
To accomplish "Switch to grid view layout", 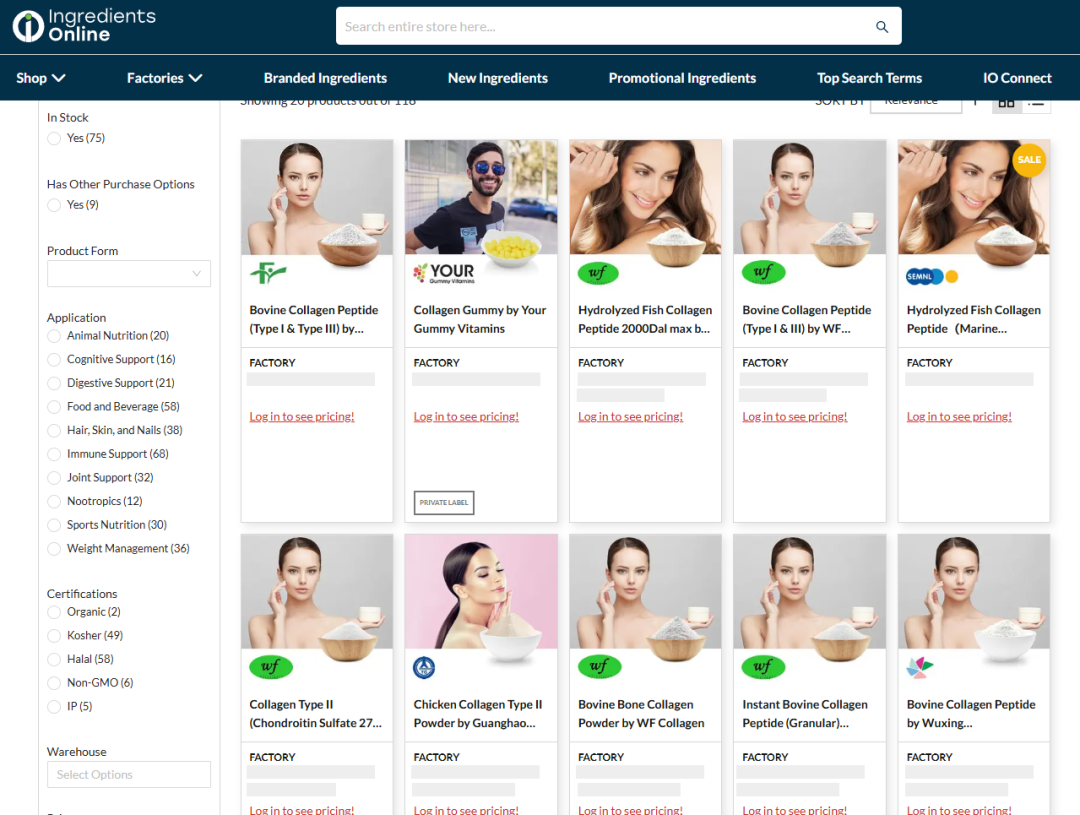I will (x=1006, y=103).
